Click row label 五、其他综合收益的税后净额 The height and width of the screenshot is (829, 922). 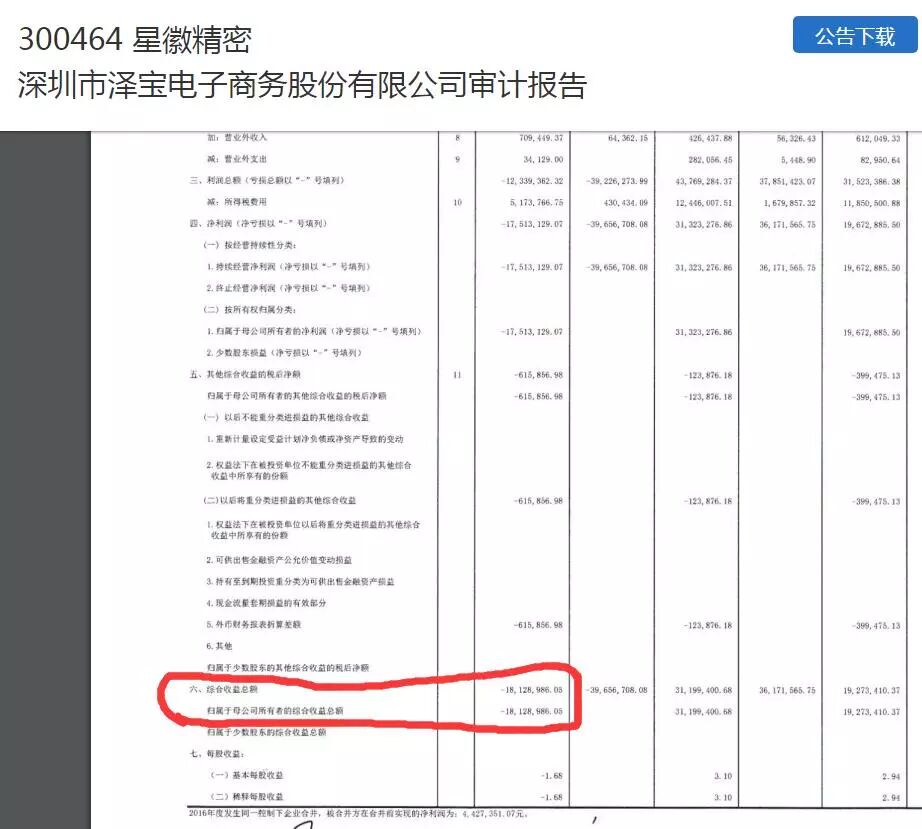pyautogui.click(x=246, y=375)
